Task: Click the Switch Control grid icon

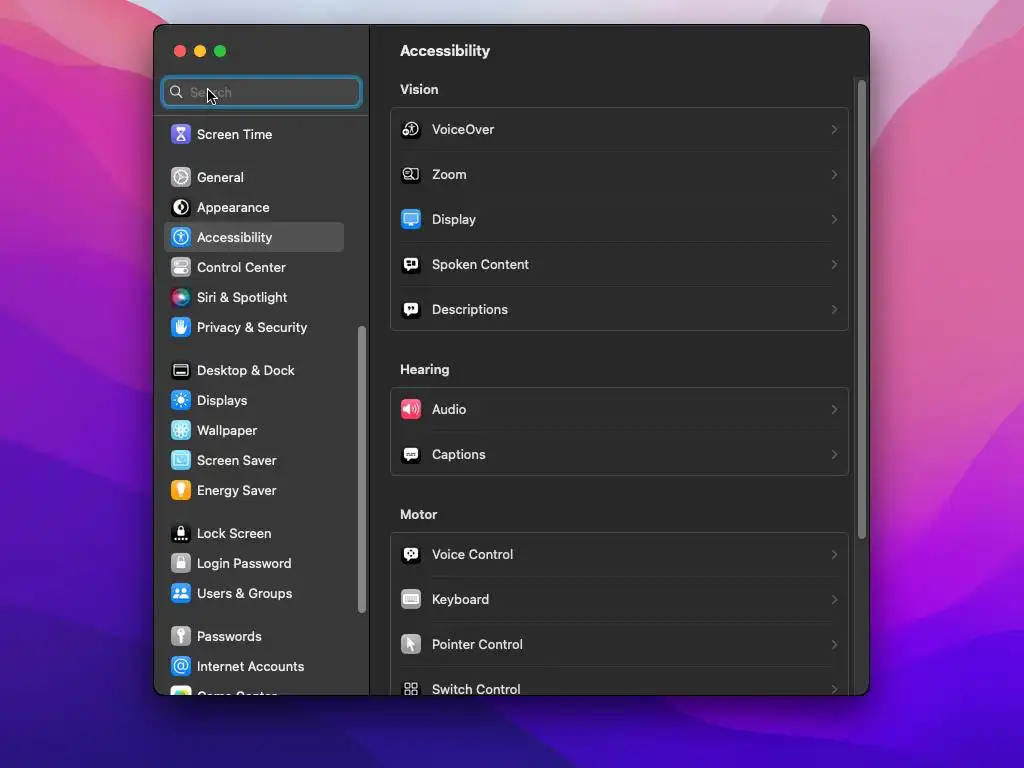Action: coord(411,688)
